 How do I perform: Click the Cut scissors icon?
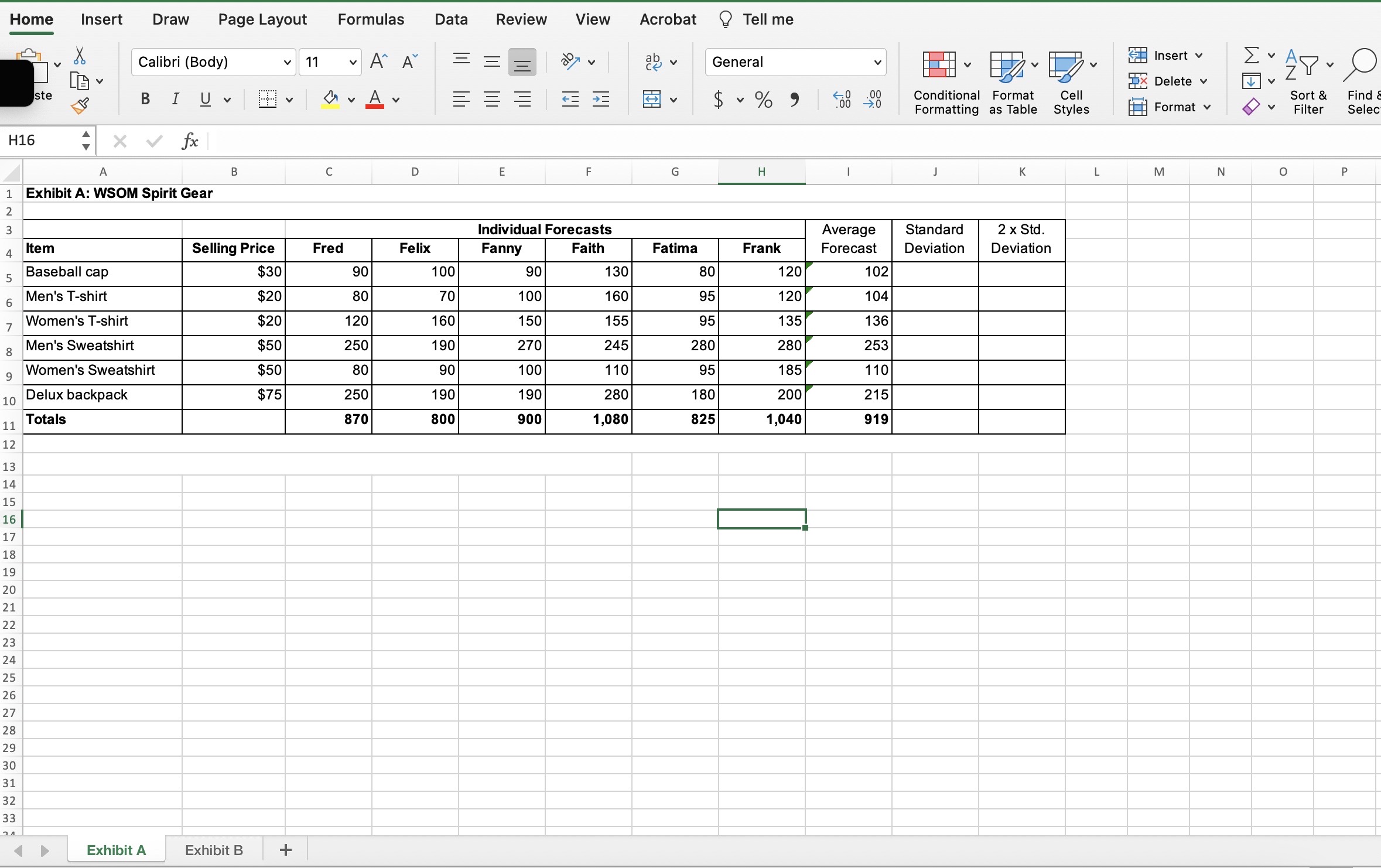pos(80,56)
